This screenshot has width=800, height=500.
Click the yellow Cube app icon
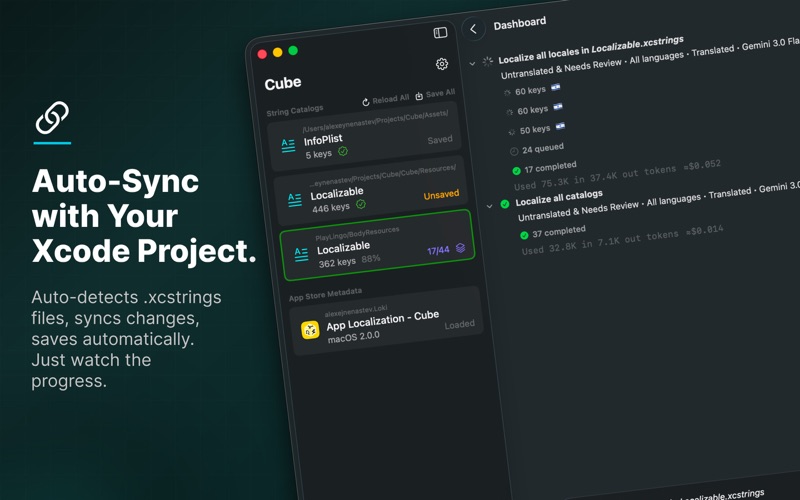tap(310, 330)
